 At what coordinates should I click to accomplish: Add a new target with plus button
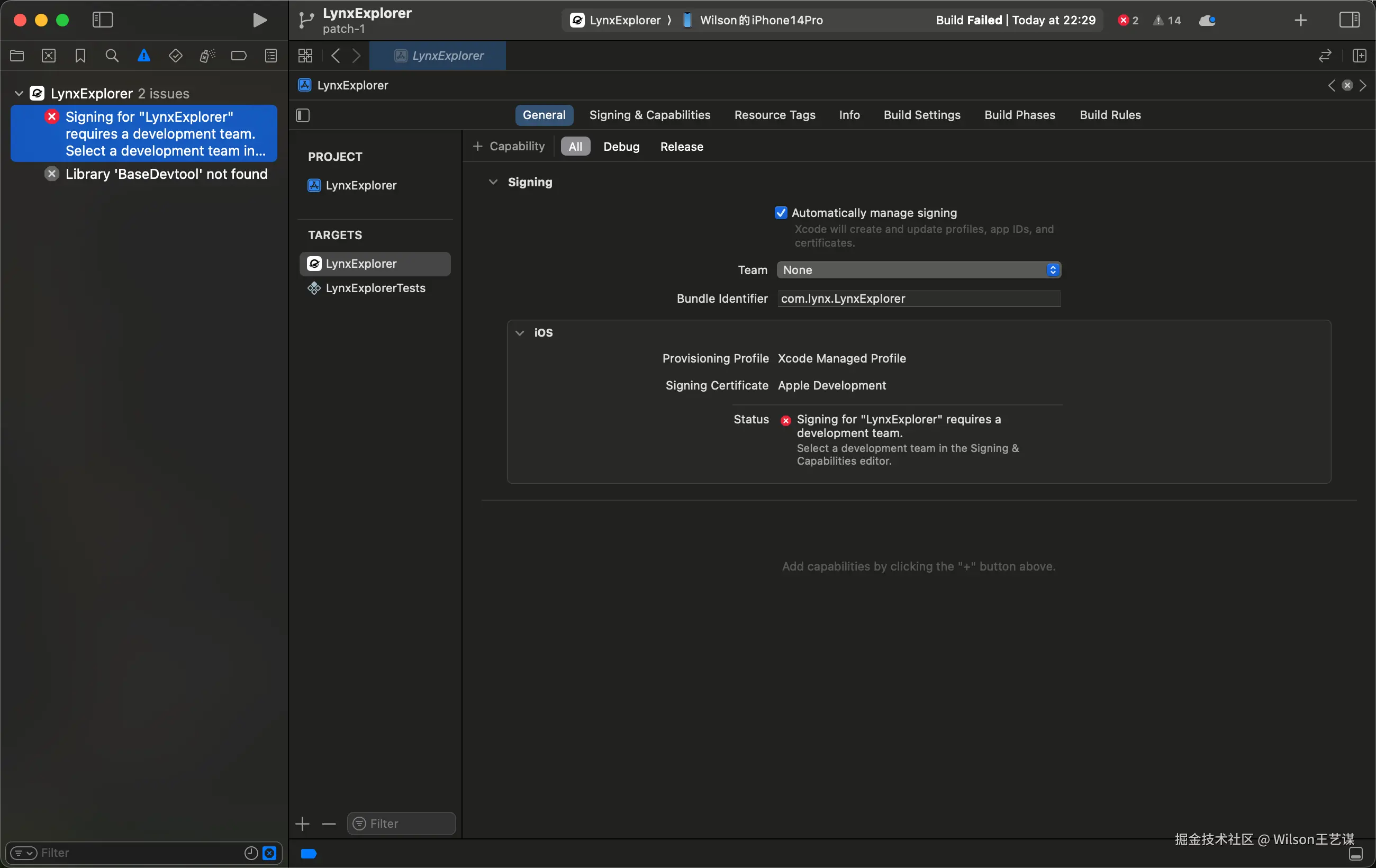coord(302,824)
